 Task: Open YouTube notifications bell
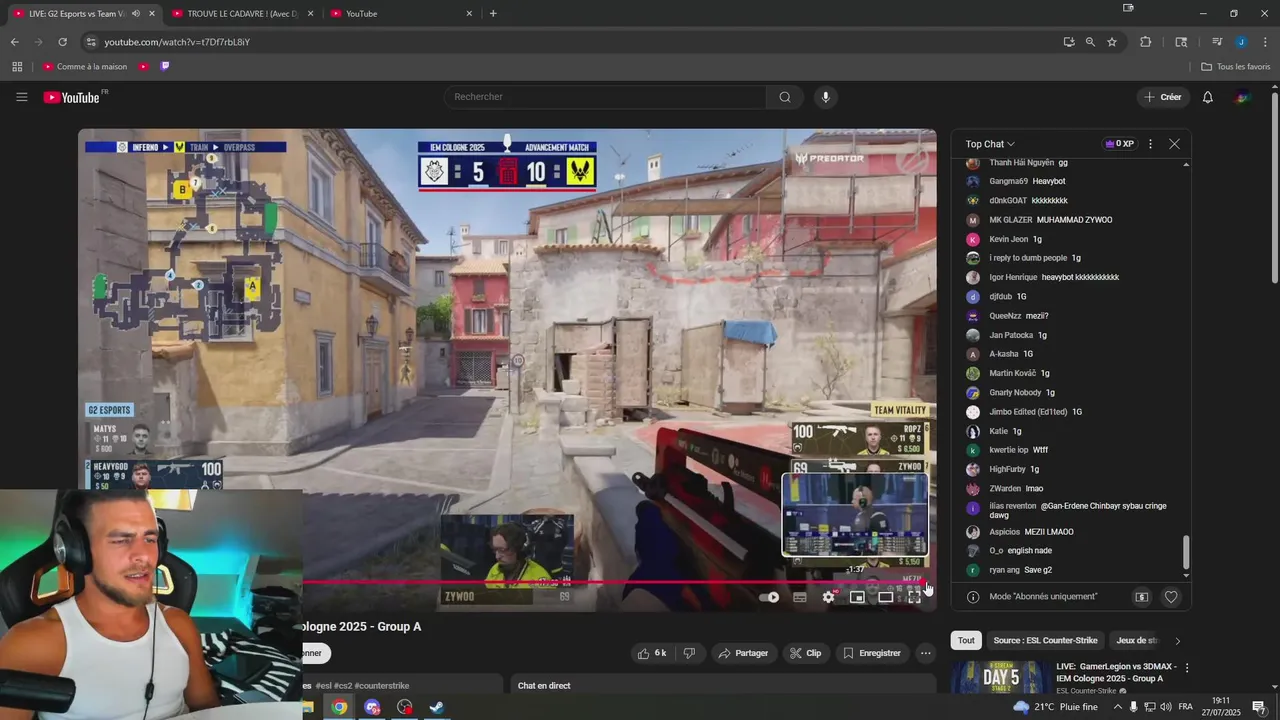pyautogui.click(x=1207, y=97)
